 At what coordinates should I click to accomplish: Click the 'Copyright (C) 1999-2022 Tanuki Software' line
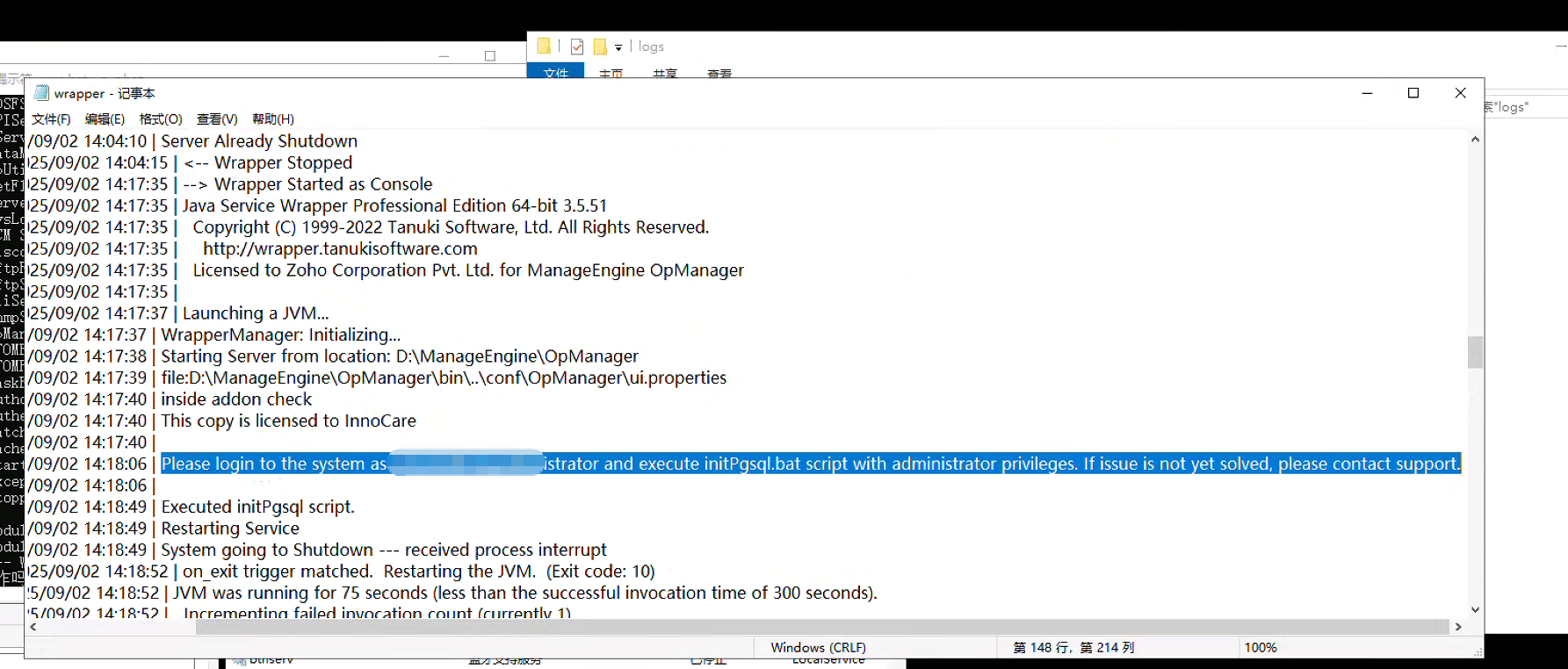[x=451, y=227]
